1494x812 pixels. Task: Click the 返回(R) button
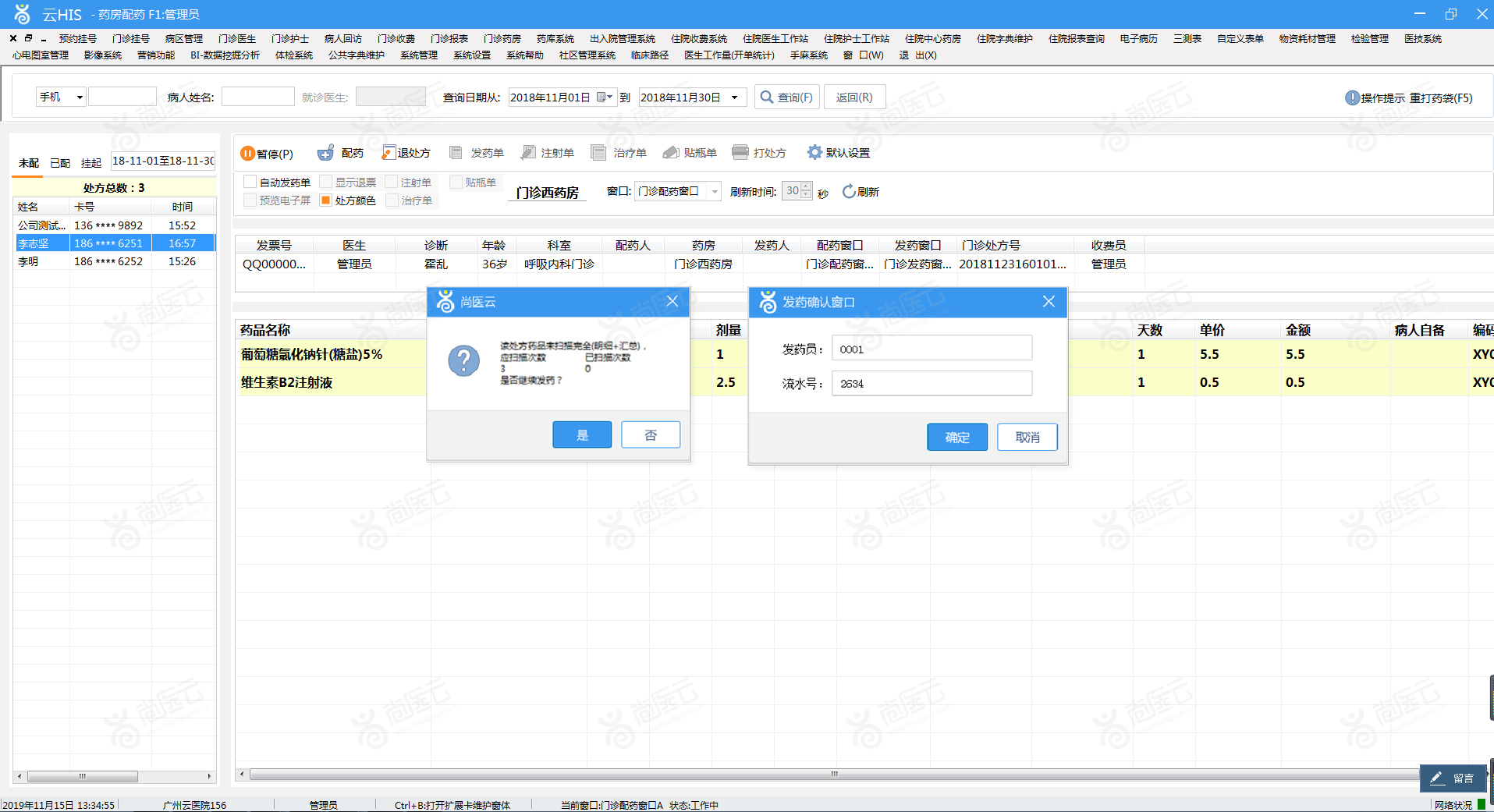click(854, 98)
